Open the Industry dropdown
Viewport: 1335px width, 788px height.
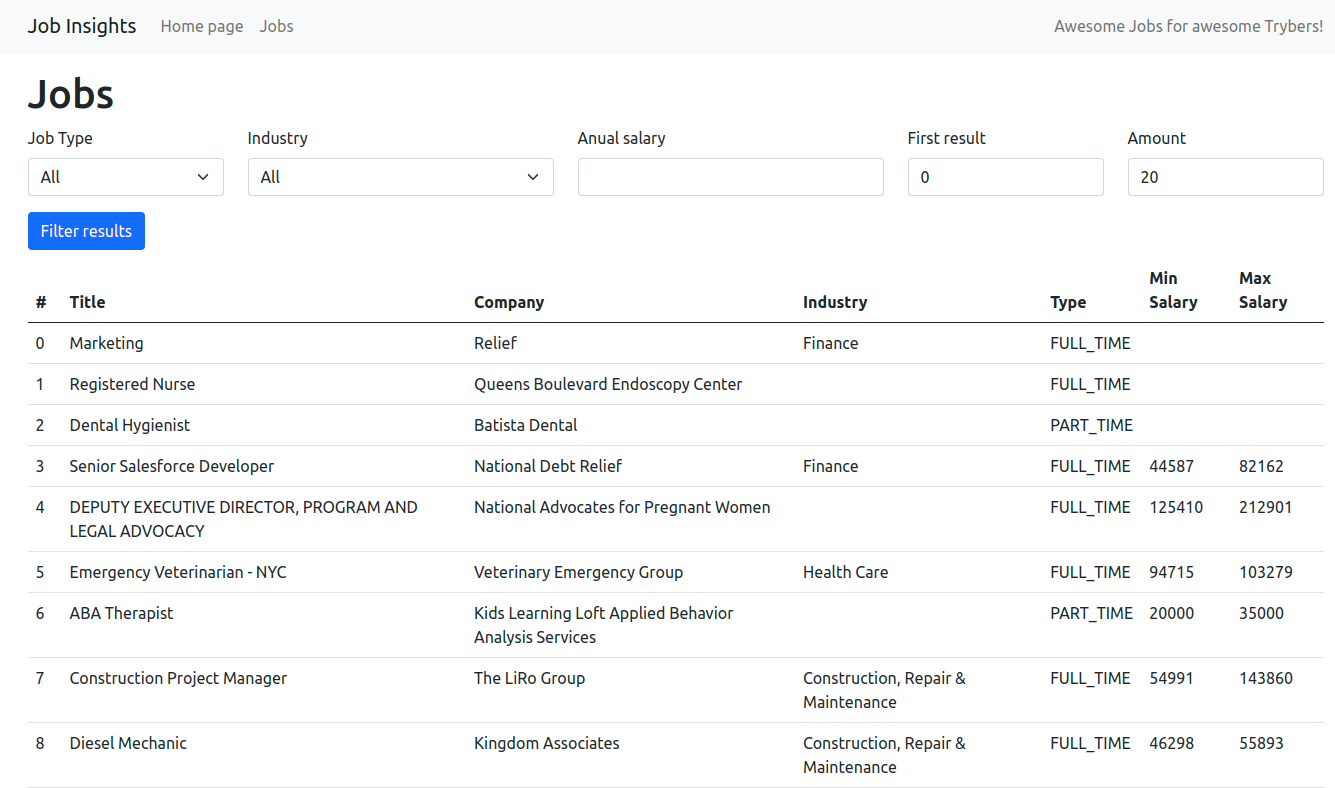400,176
